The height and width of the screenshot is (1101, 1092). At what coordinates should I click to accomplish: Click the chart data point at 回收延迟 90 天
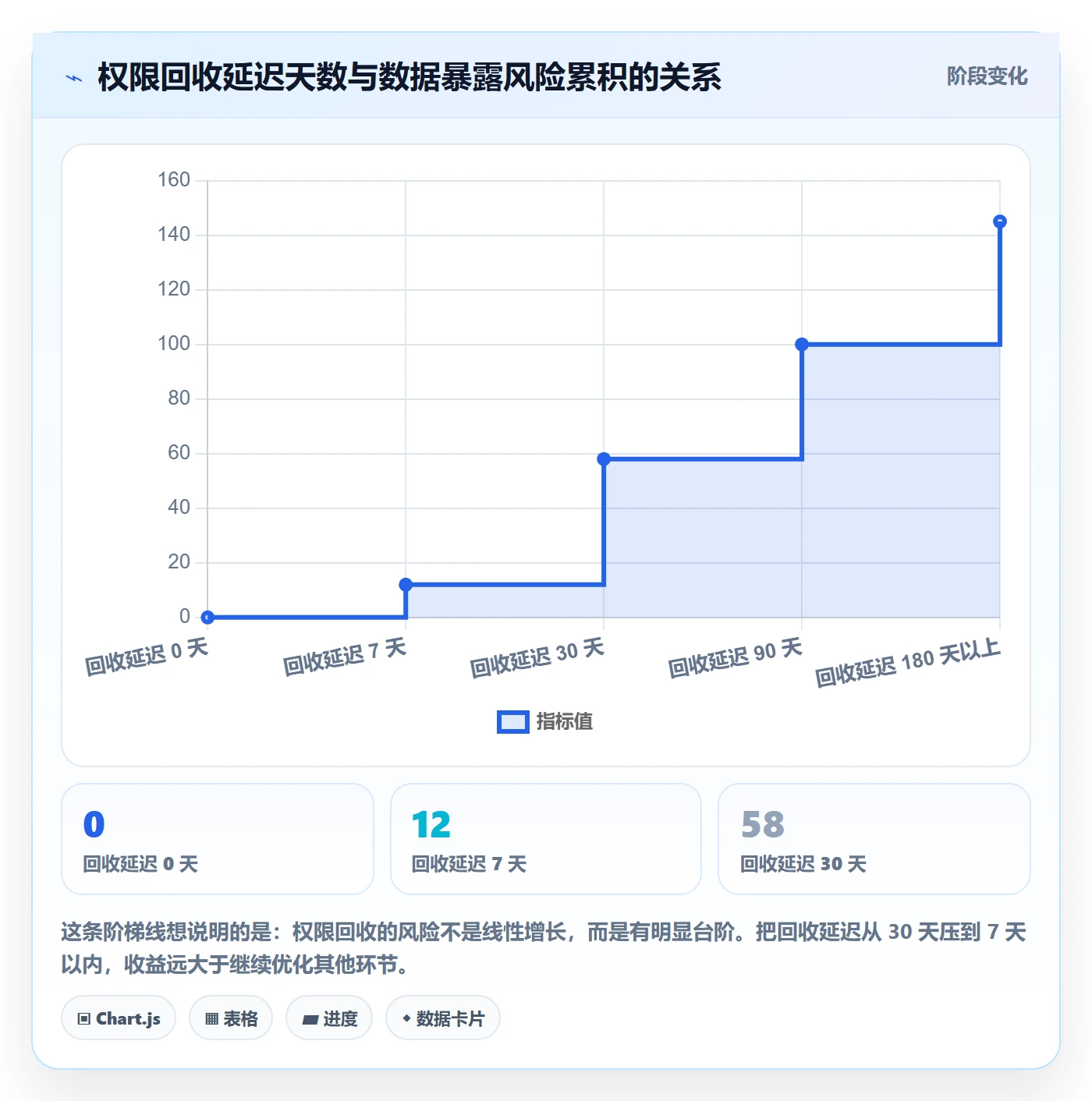(x=802, y=345)
